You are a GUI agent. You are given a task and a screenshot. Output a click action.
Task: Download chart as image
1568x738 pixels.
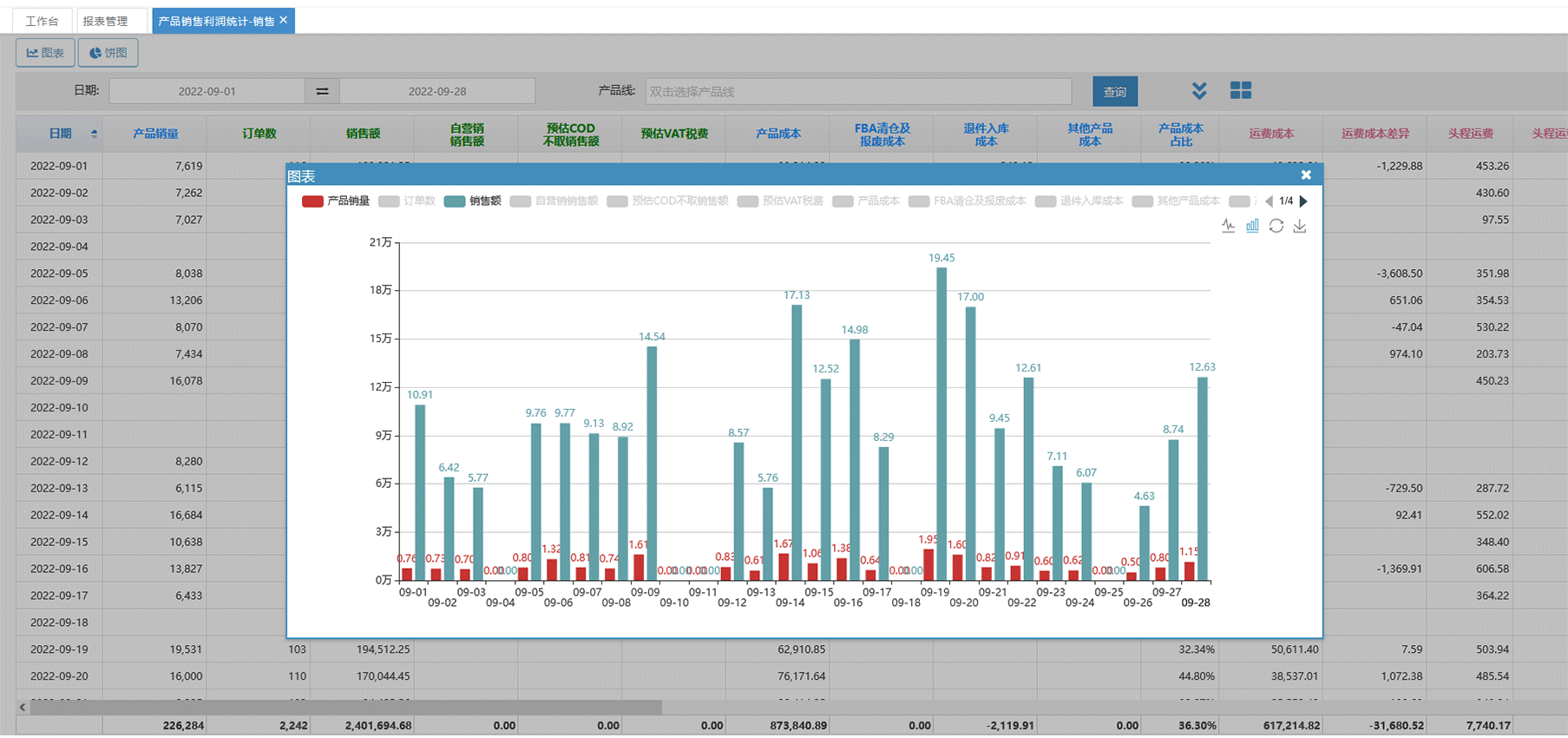pyautogui.click(x=1300, y=226)
